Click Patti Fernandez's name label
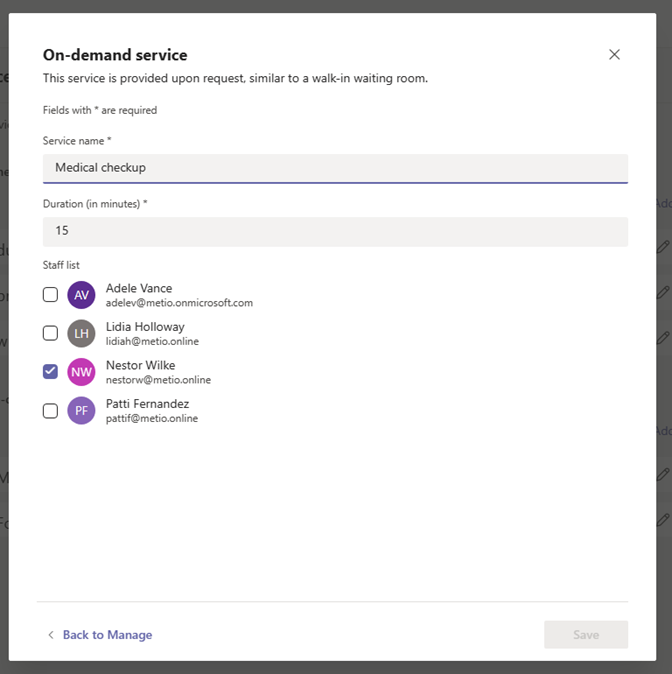This screenshot has width=672, height=674. point(147,403)
